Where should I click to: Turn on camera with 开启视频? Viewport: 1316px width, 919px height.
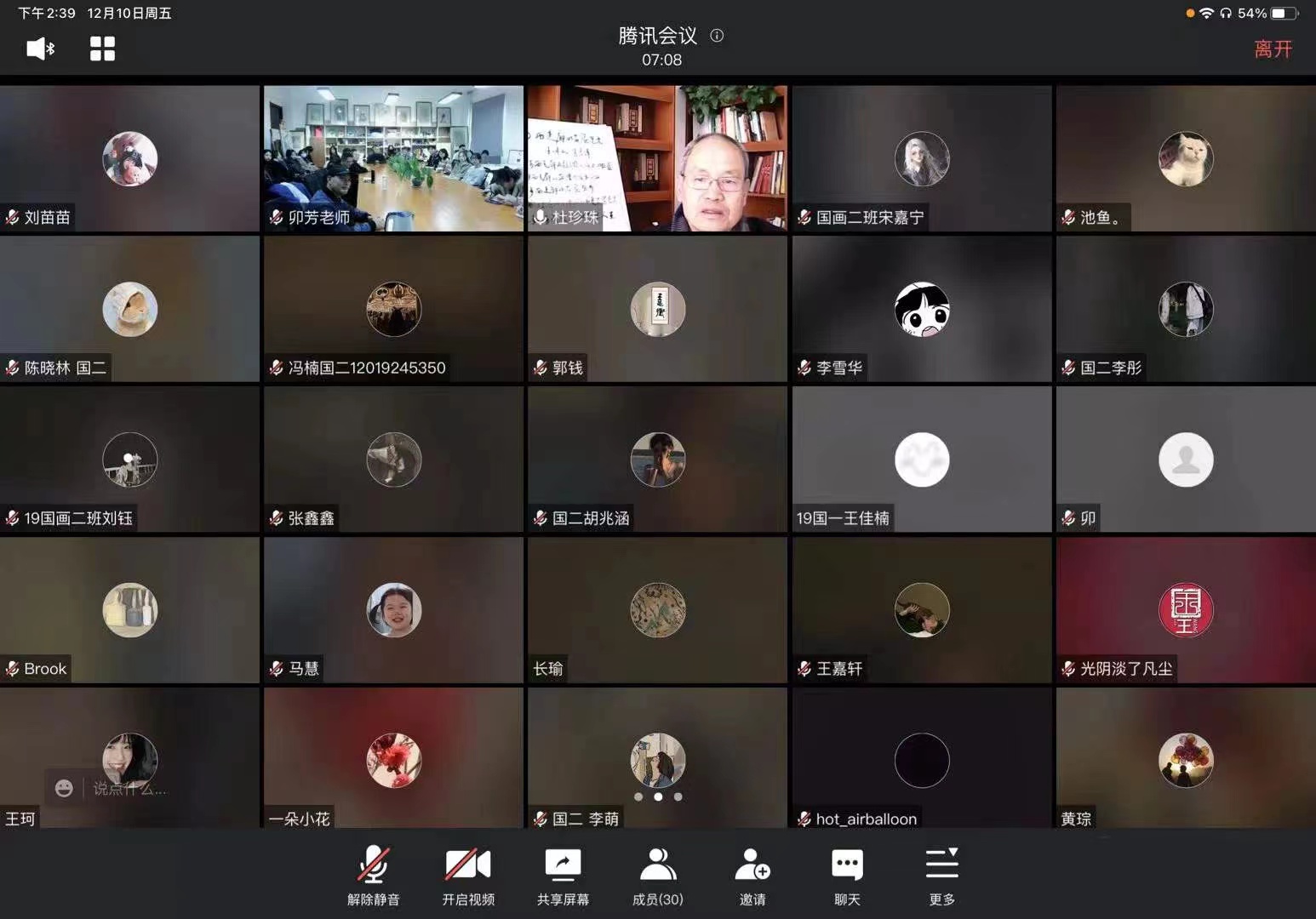tap(467, 876)
